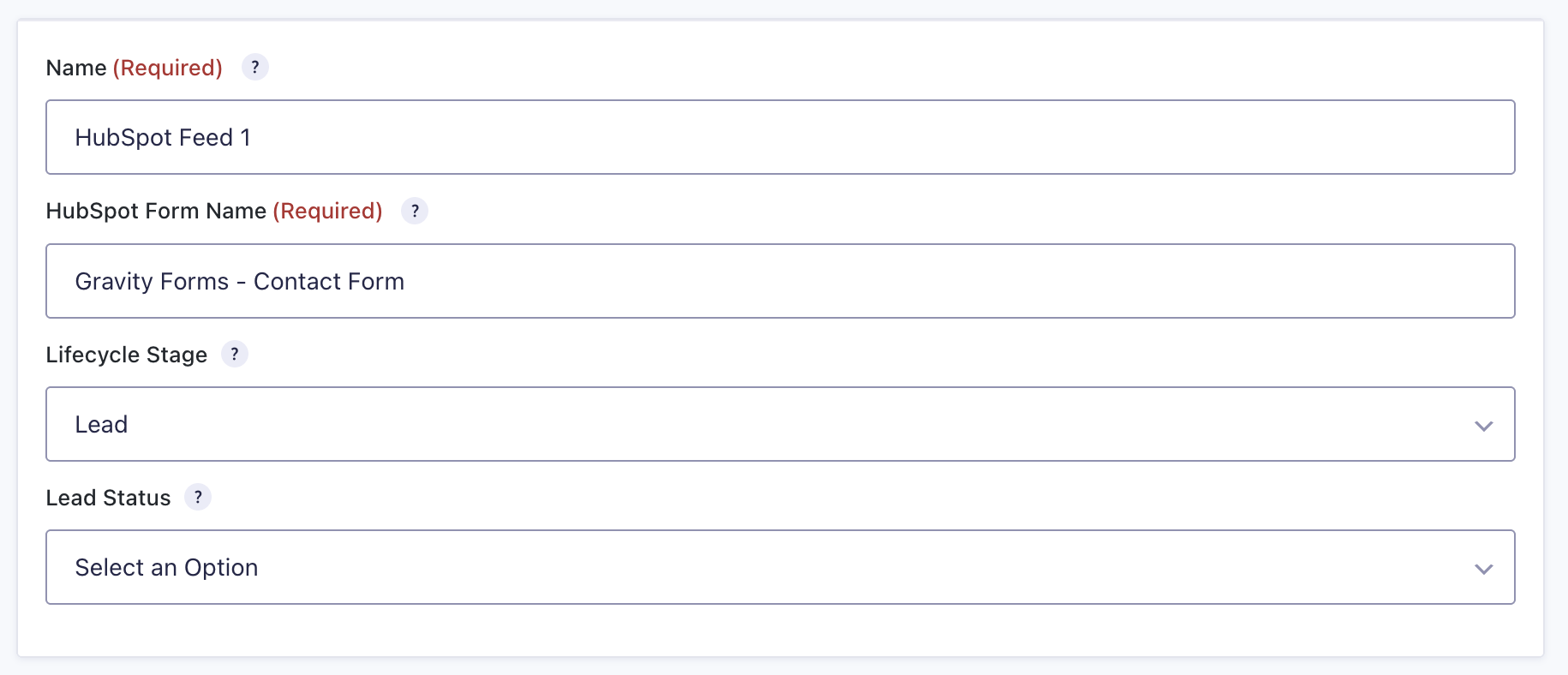1568x675 pixels.
Task: Expand Lead Status using its chevron arrow
Action: tap(1483, 569)
